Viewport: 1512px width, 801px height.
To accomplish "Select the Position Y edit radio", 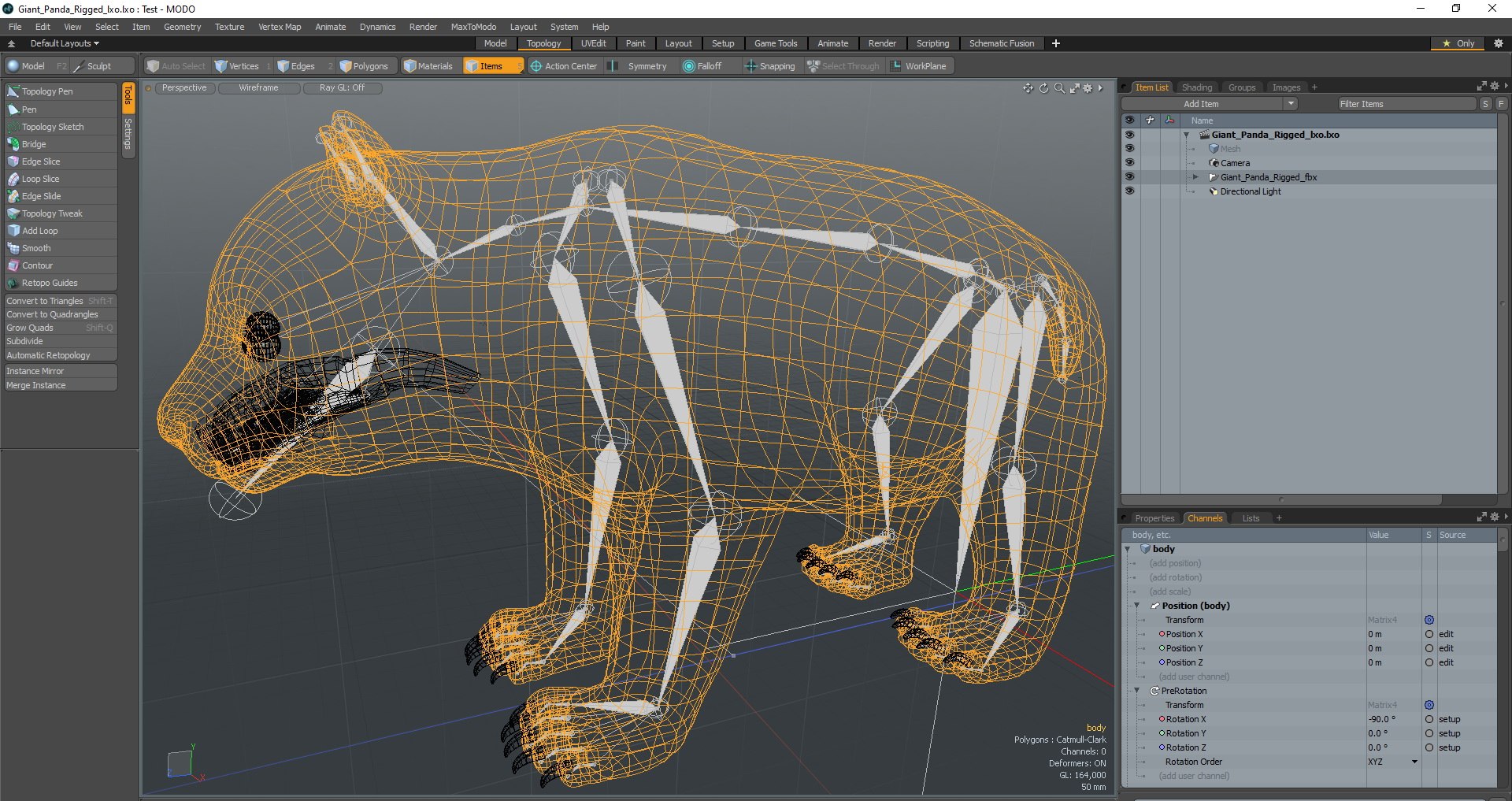I will pos(1429,648).
